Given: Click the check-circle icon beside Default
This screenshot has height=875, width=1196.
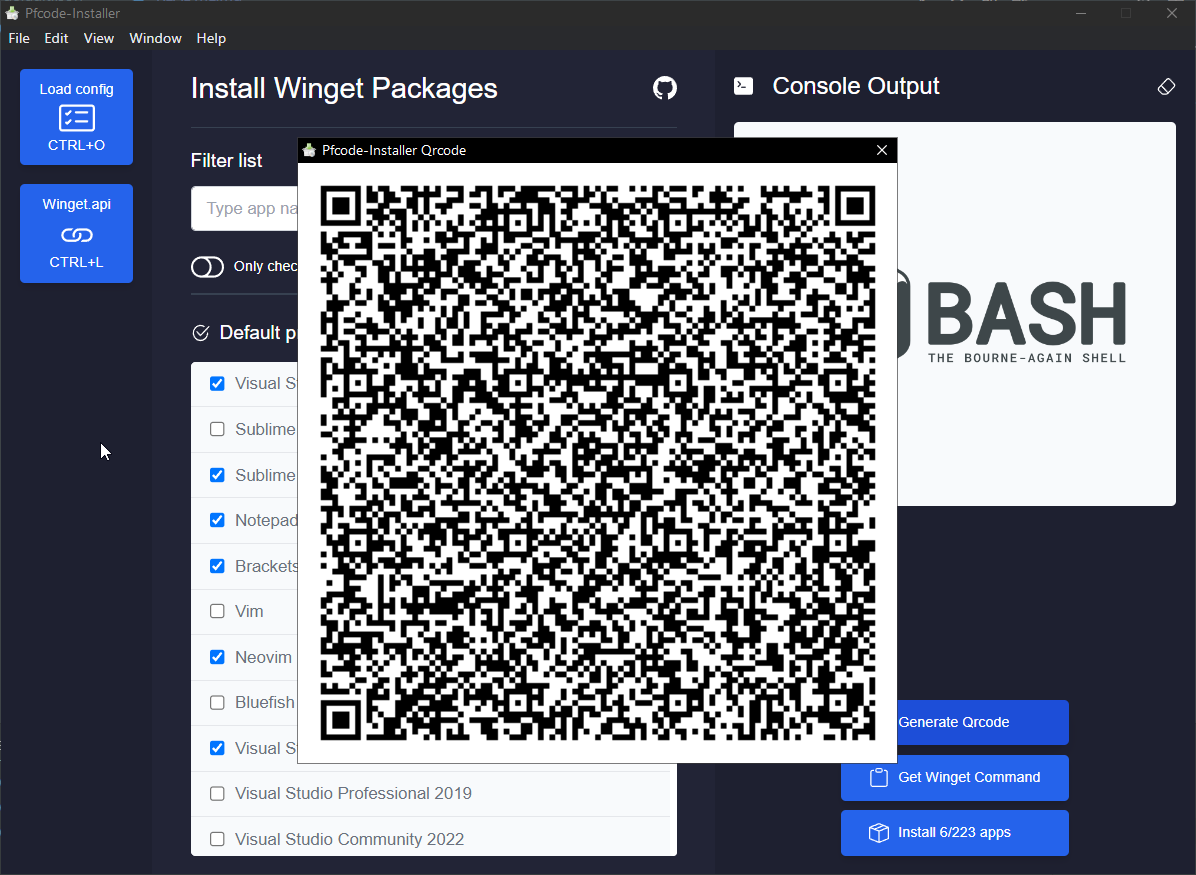Looking at the screenshot, I should 201,333.
